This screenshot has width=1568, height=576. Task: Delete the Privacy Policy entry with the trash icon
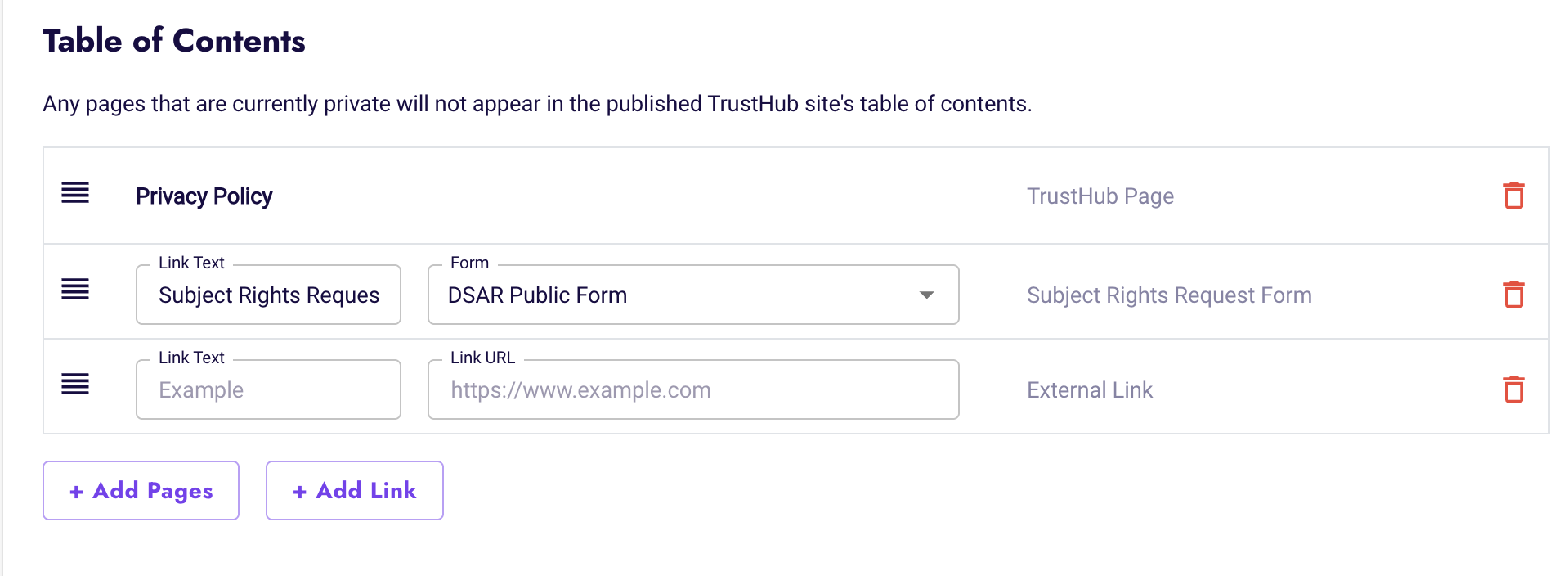1513,196
